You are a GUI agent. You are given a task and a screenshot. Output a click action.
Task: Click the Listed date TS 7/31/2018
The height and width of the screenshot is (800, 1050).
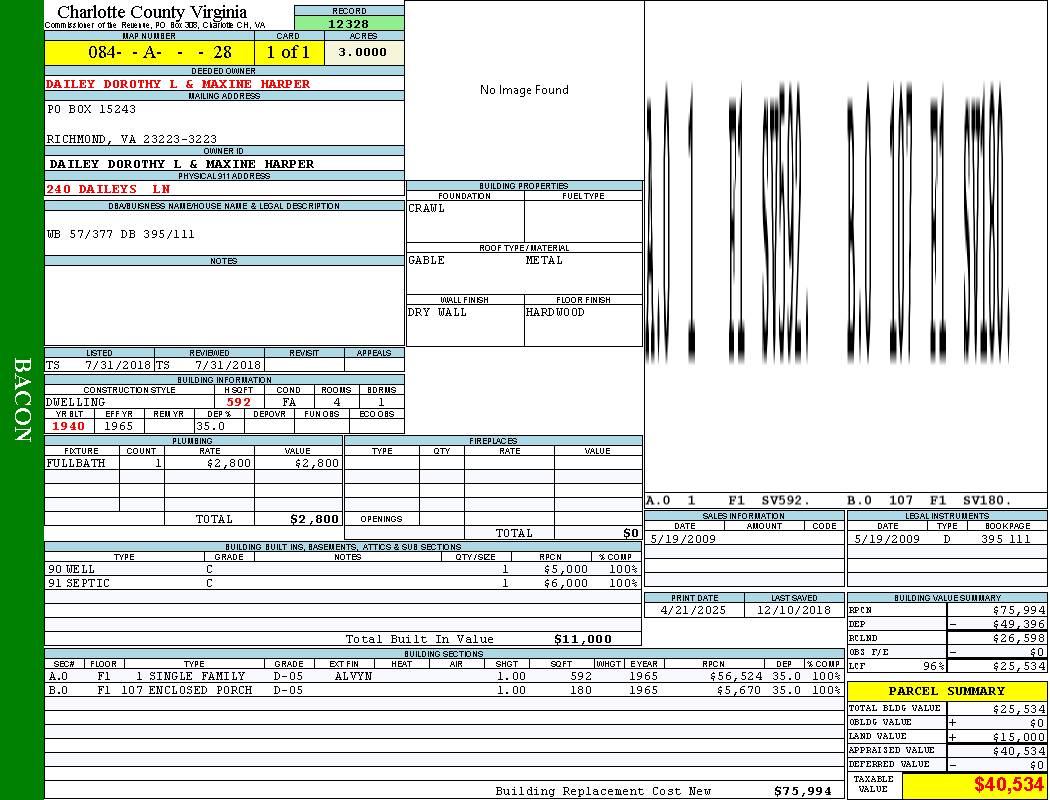point(99,365)
